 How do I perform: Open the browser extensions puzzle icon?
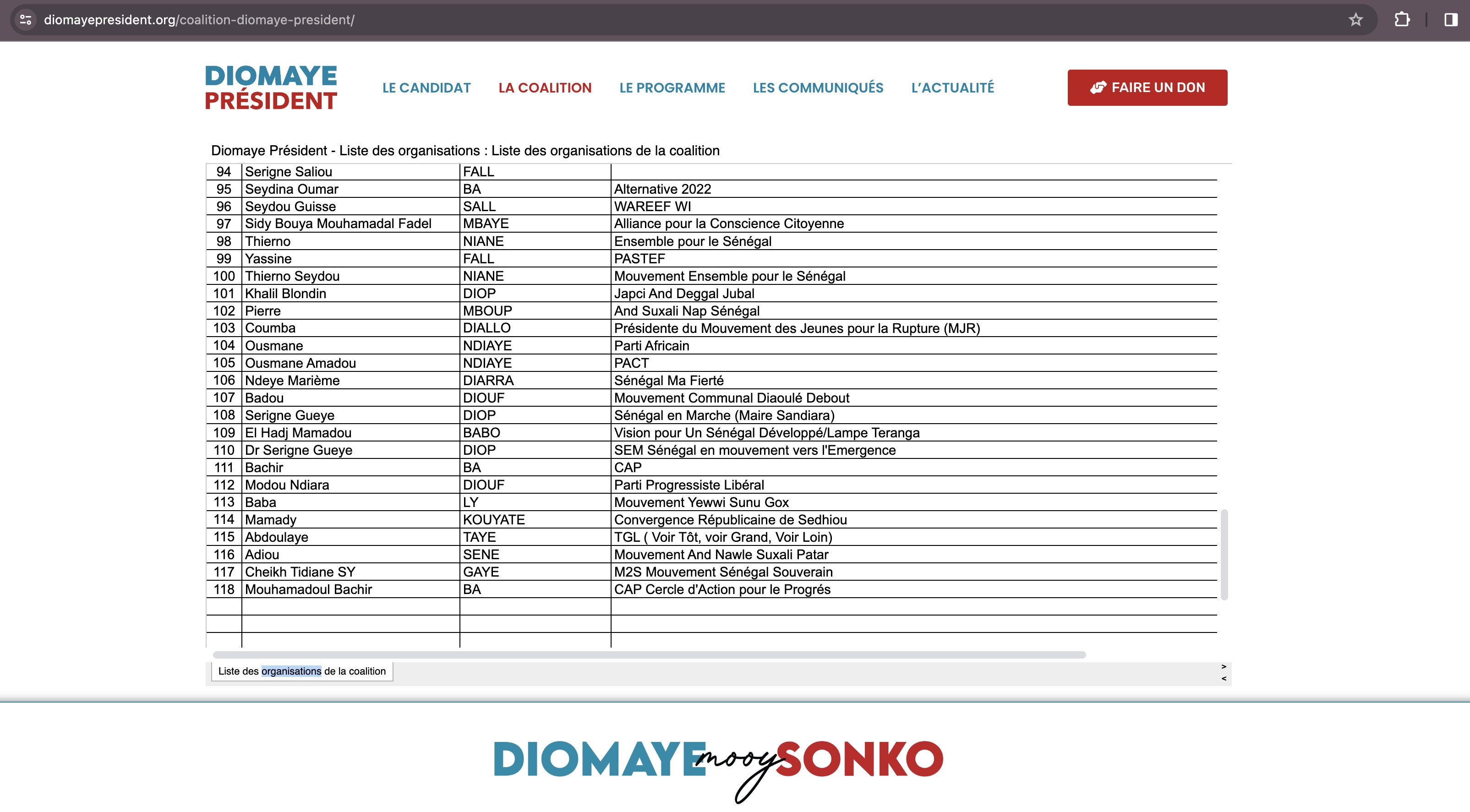[x=1402, y=20]
